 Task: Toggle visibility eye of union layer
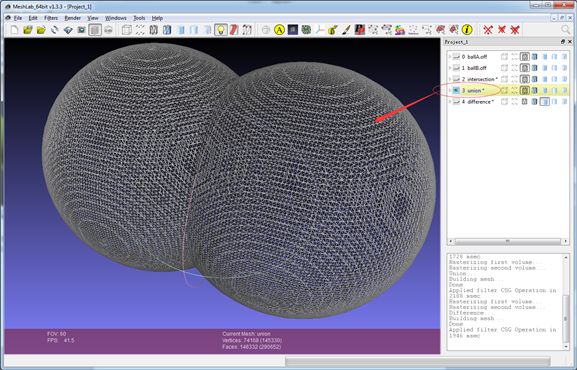[456, 91]
